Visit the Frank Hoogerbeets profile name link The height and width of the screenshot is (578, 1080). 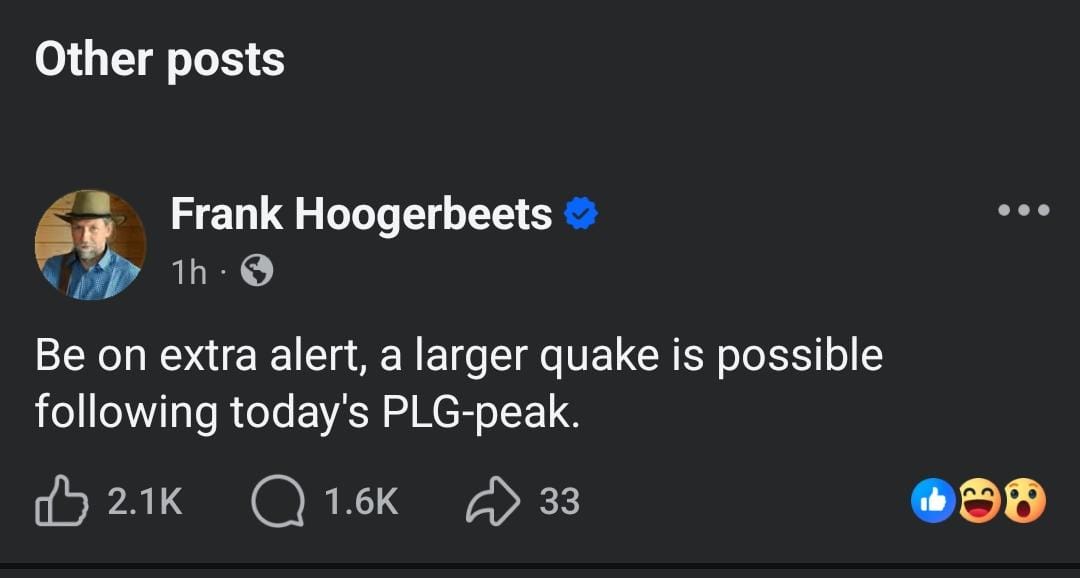point(361,214)
